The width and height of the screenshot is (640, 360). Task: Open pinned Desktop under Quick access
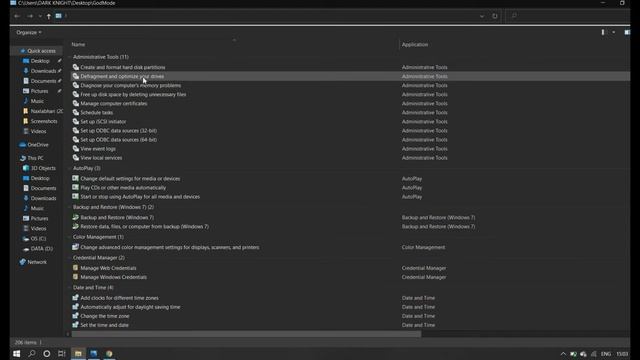point(40,61)
